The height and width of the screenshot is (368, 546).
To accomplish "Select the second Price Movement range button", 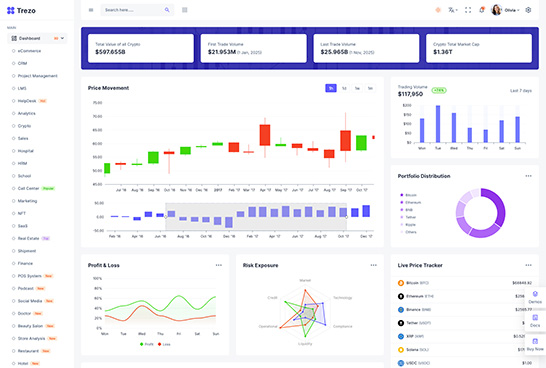I will 344,88.
